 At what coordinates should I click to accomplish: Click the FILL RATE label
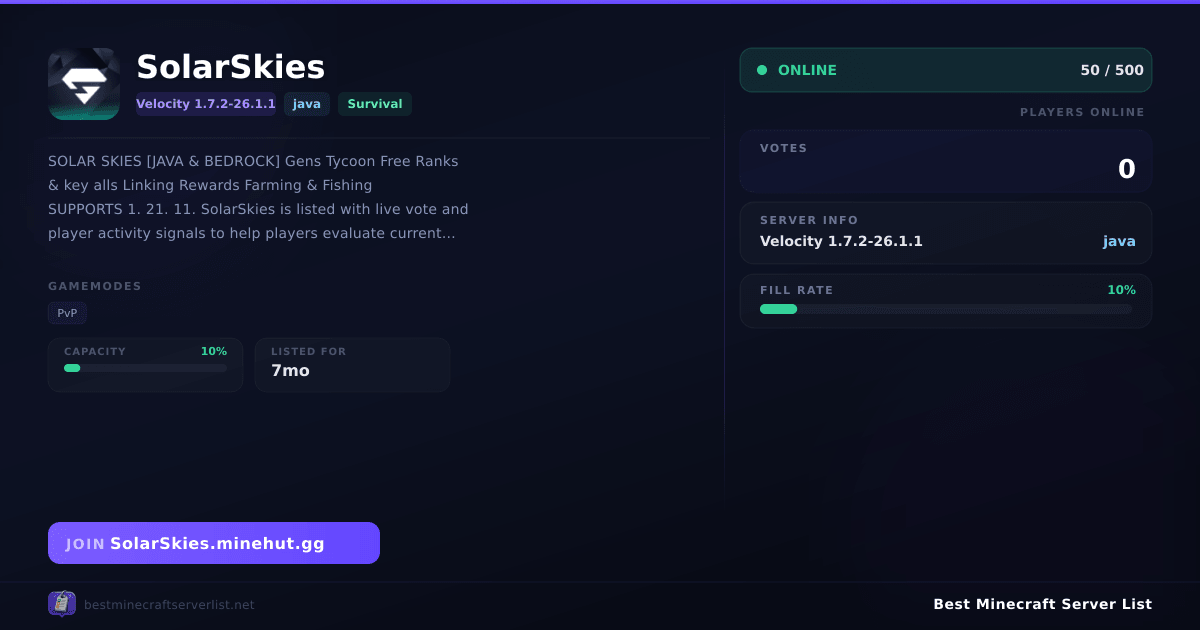coord(797,290)
